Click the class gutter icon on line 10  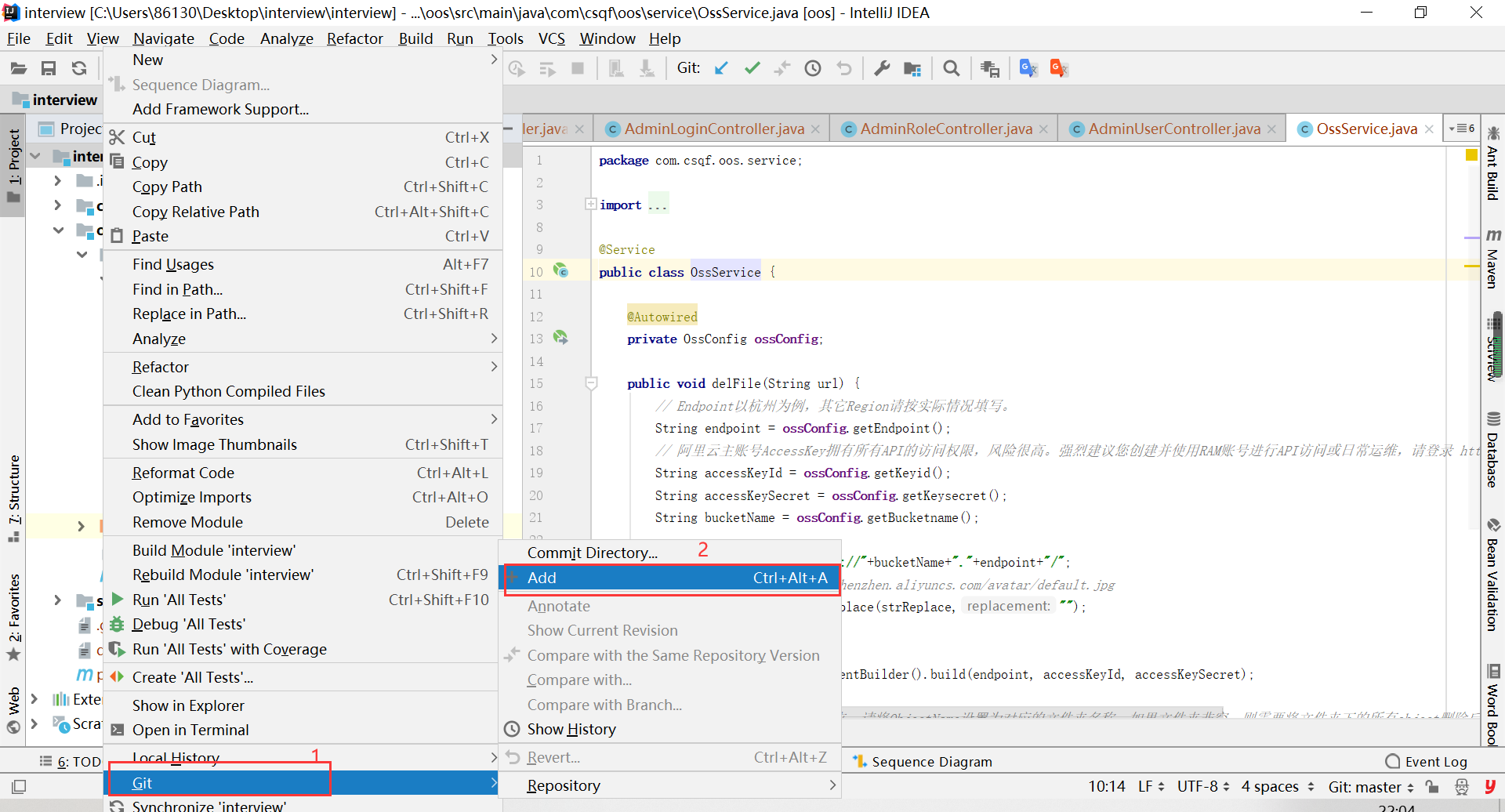(x=560, y=270)
